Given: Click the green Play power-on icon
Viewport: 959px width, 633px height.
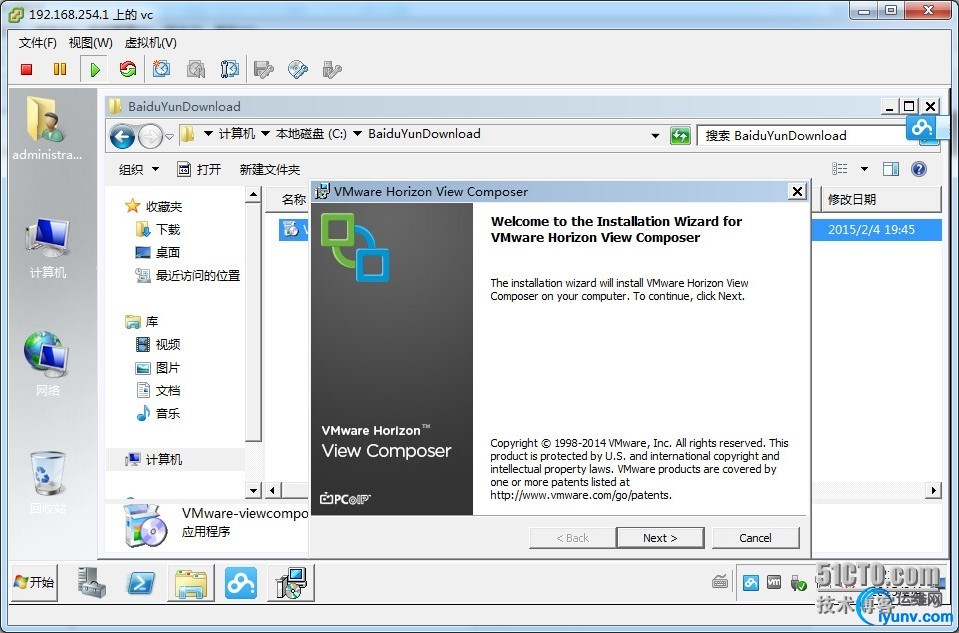Looking at the screenshot, I should (94, 69).
